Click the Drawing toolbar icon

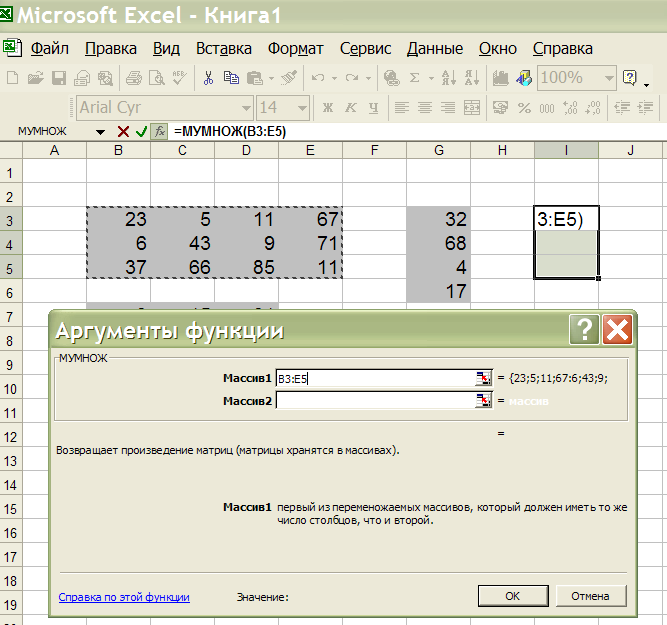(524, 78)
